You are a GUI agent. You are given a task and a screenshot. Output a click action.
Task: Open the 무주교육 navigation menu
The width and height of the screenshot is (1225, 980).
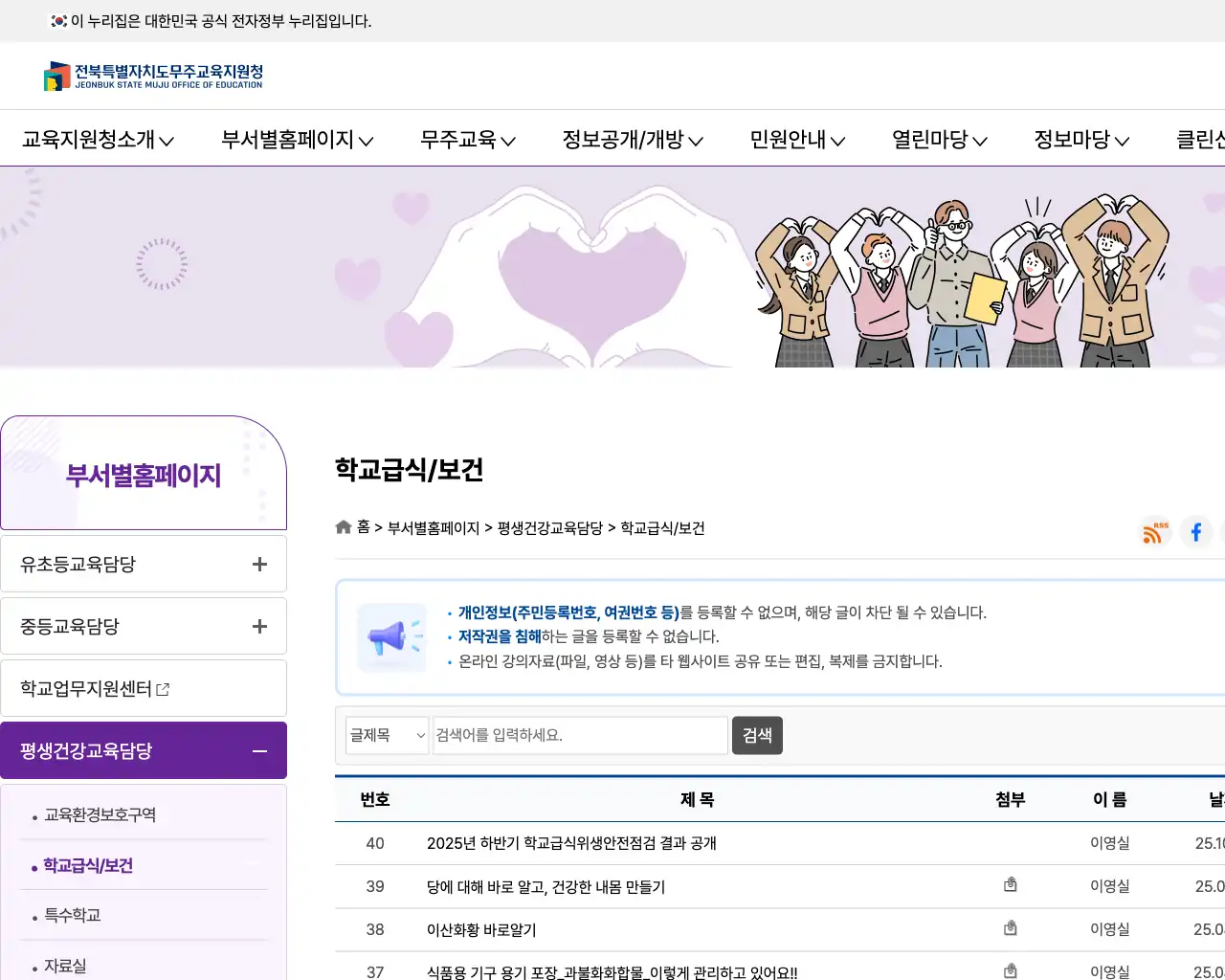[467, 139]
